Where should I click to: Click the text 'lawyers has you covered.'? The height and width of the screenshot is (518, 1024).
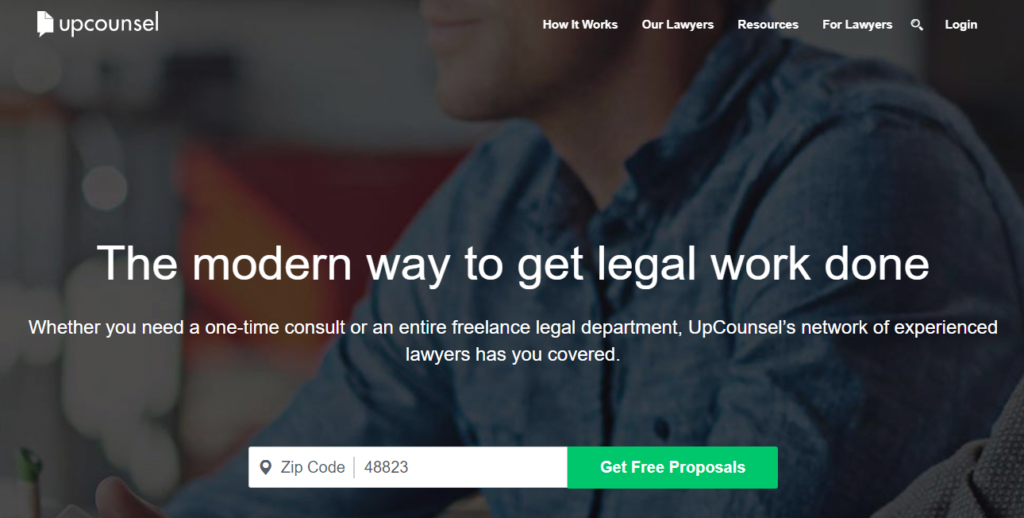pyautogui.click(x=513, y=355)
